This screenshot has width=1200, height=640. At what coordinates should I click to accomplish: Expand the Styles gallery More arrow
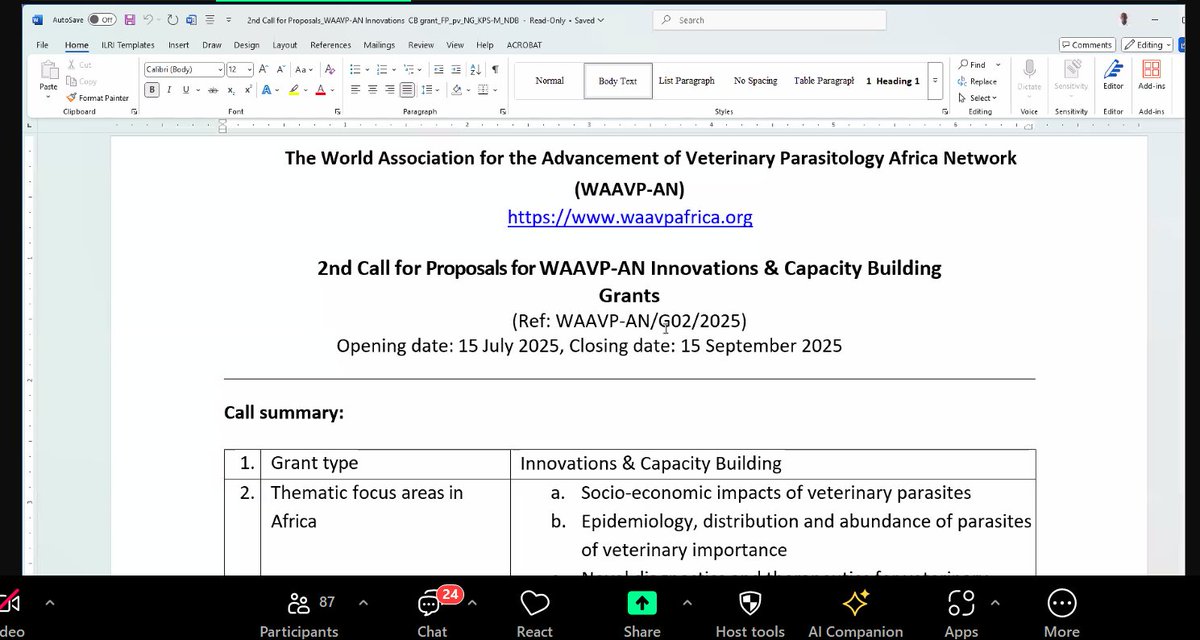[935, 81]
